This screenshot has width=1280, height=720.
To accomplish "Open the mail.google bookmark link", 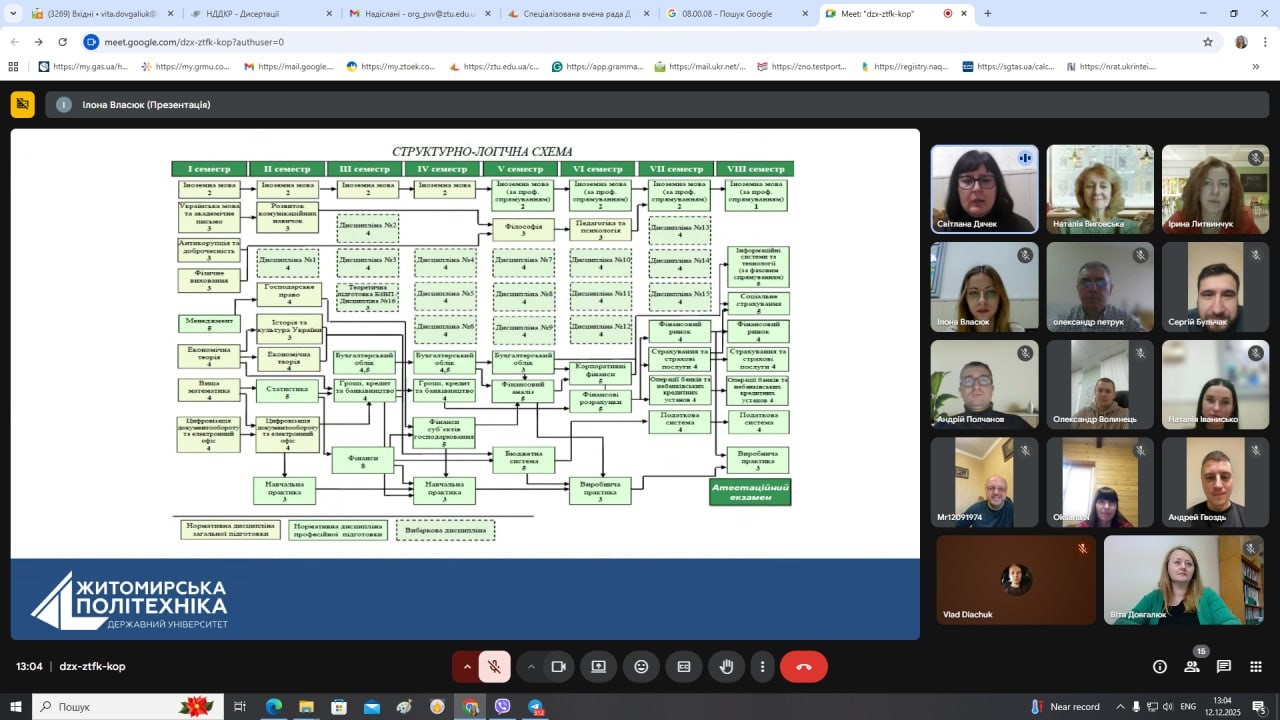I will [288, 67].
